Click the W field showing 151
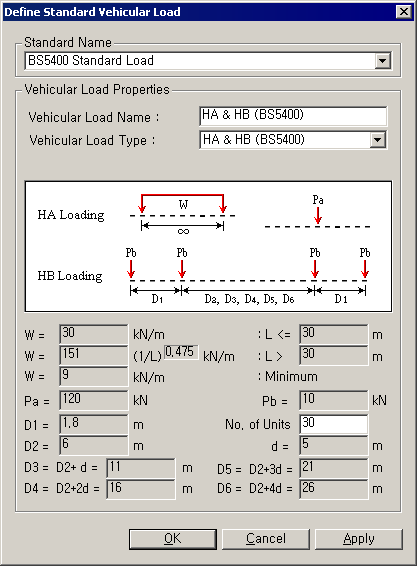The height and width of the screenshot is (566, 417). (94, 355)
